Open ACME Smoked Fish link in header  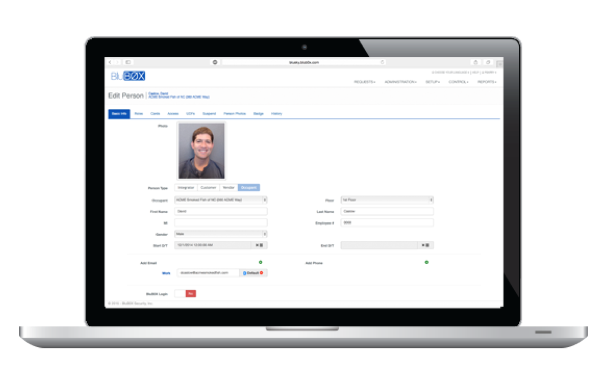click(x=179, y=97)
